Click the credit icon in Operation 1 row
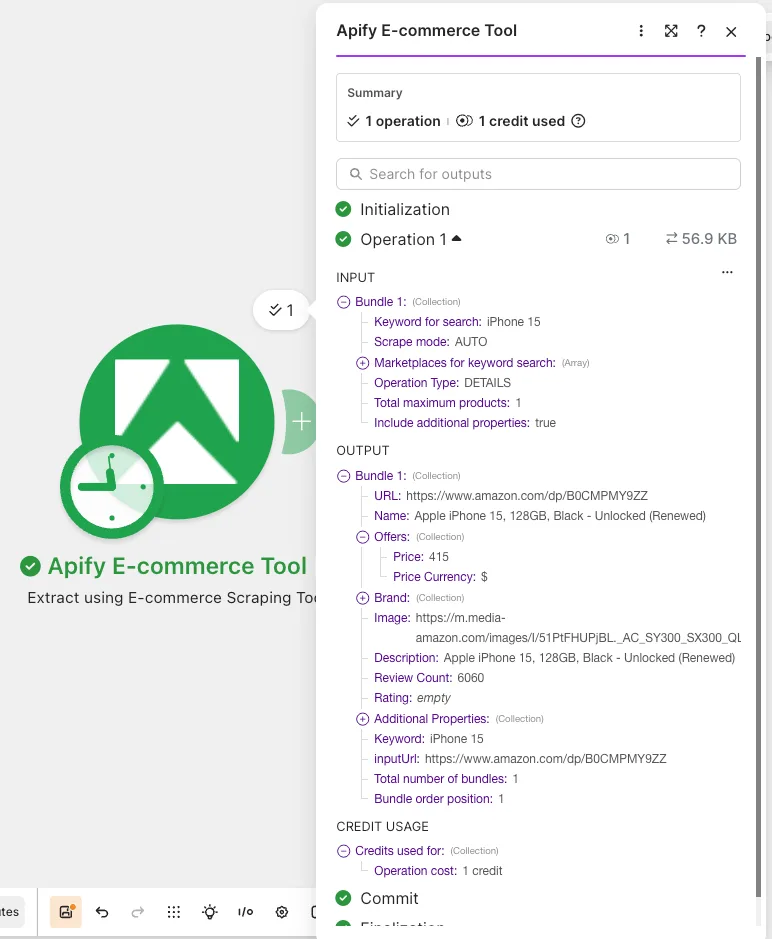 (612, 239)
